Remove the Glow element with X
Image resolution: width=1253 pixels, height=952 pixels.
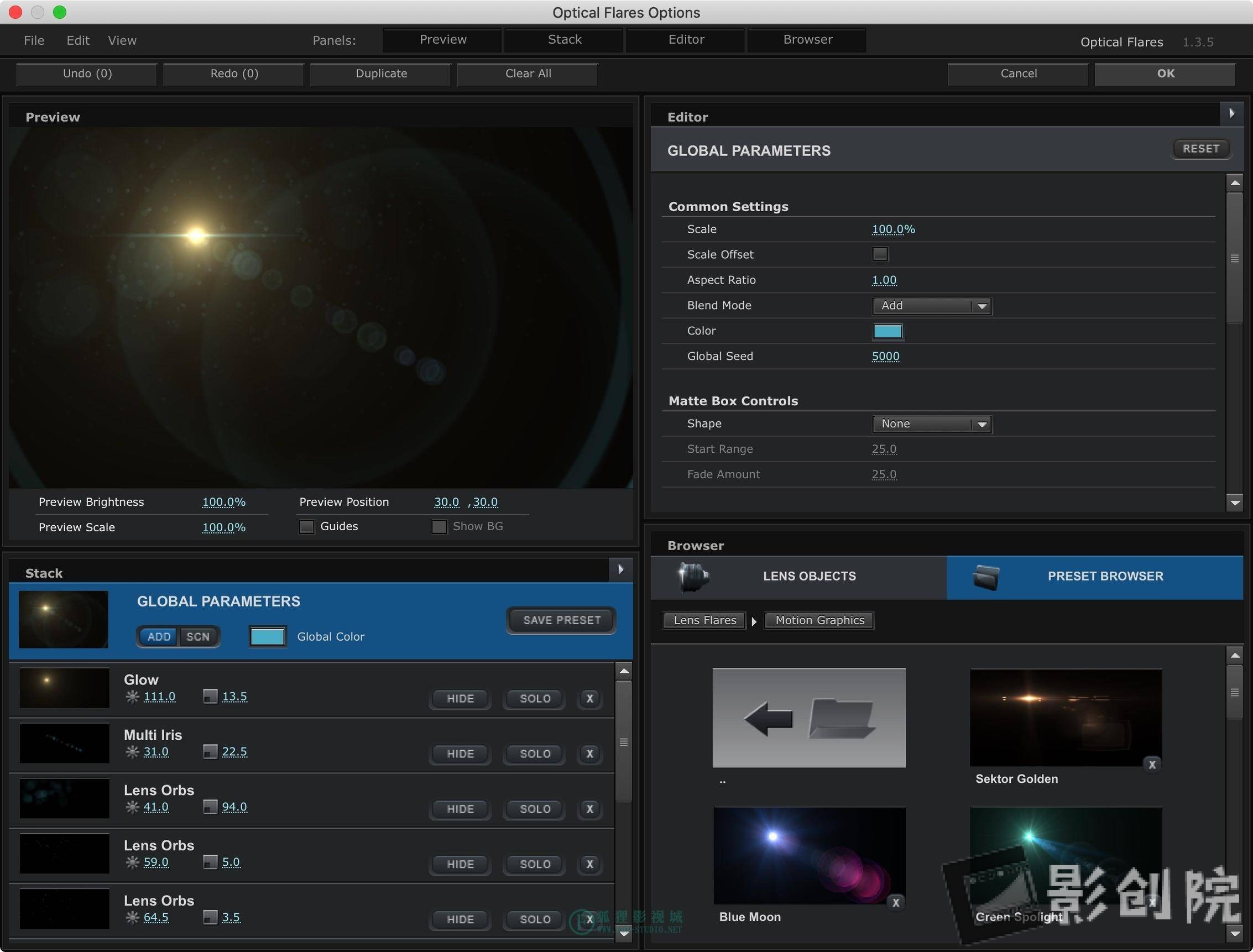(589, 699)
